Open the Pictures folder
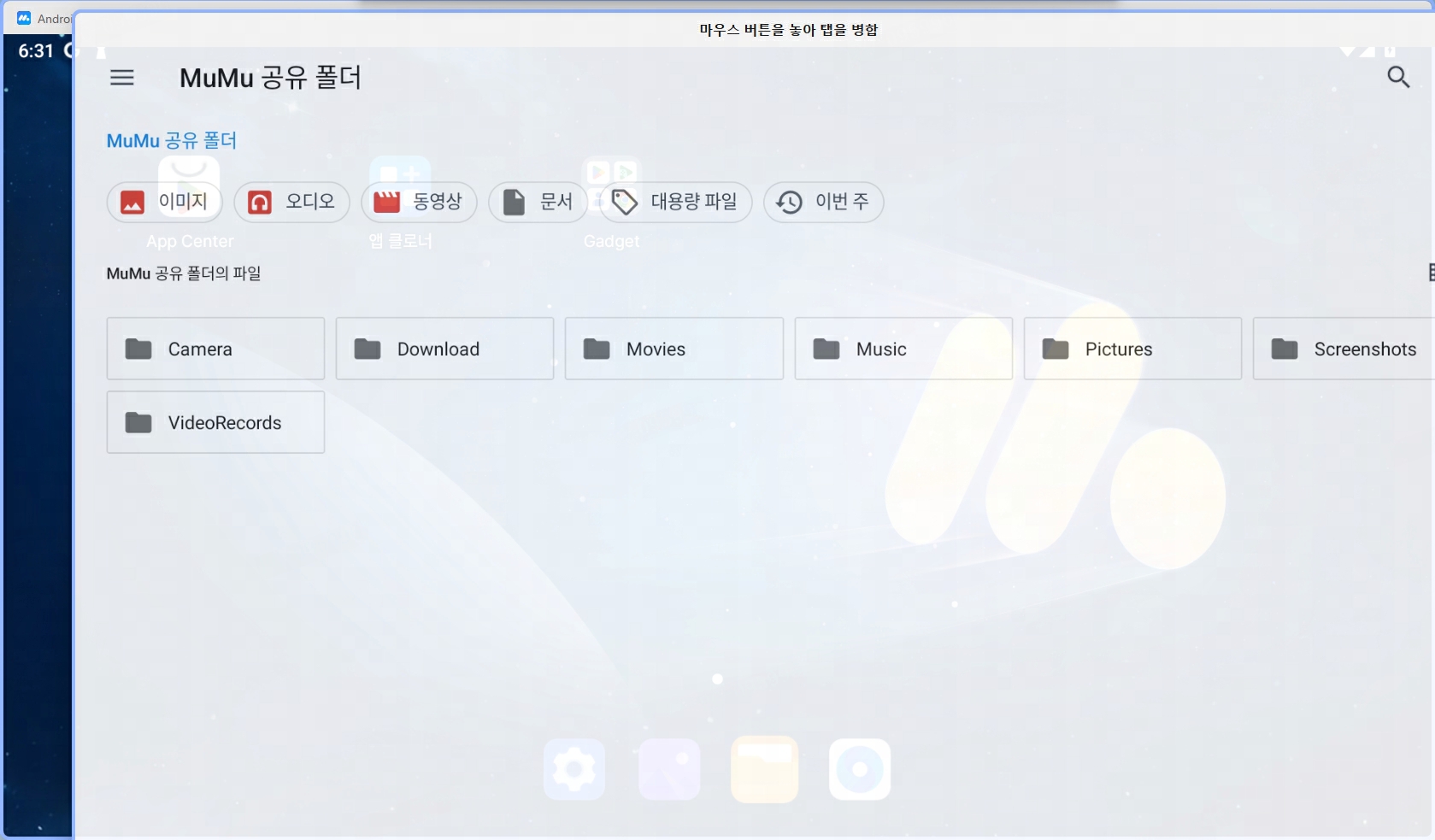This screenshot has height=840, width=1435. (x=1132, y=349)
